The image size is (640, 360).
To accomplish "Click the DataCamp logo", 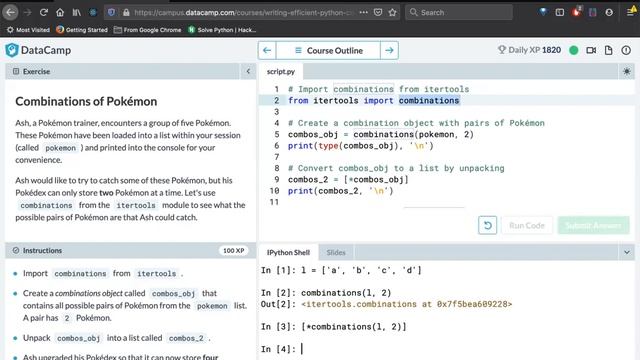I will [38, 50].
